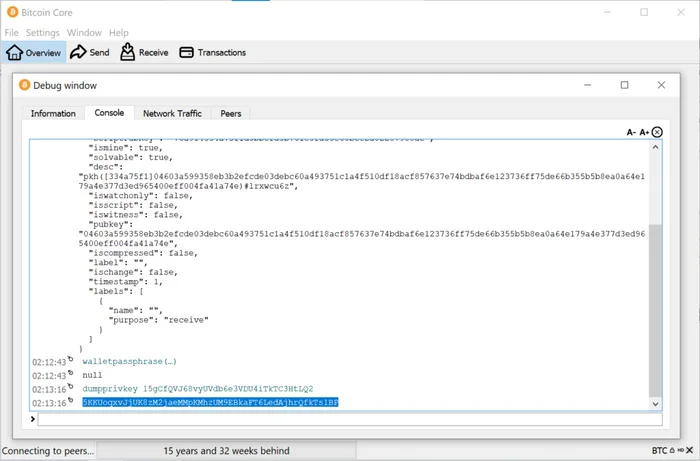Click the '"ischange": false' line
The image size is (700, 461).
click(133, 272)
